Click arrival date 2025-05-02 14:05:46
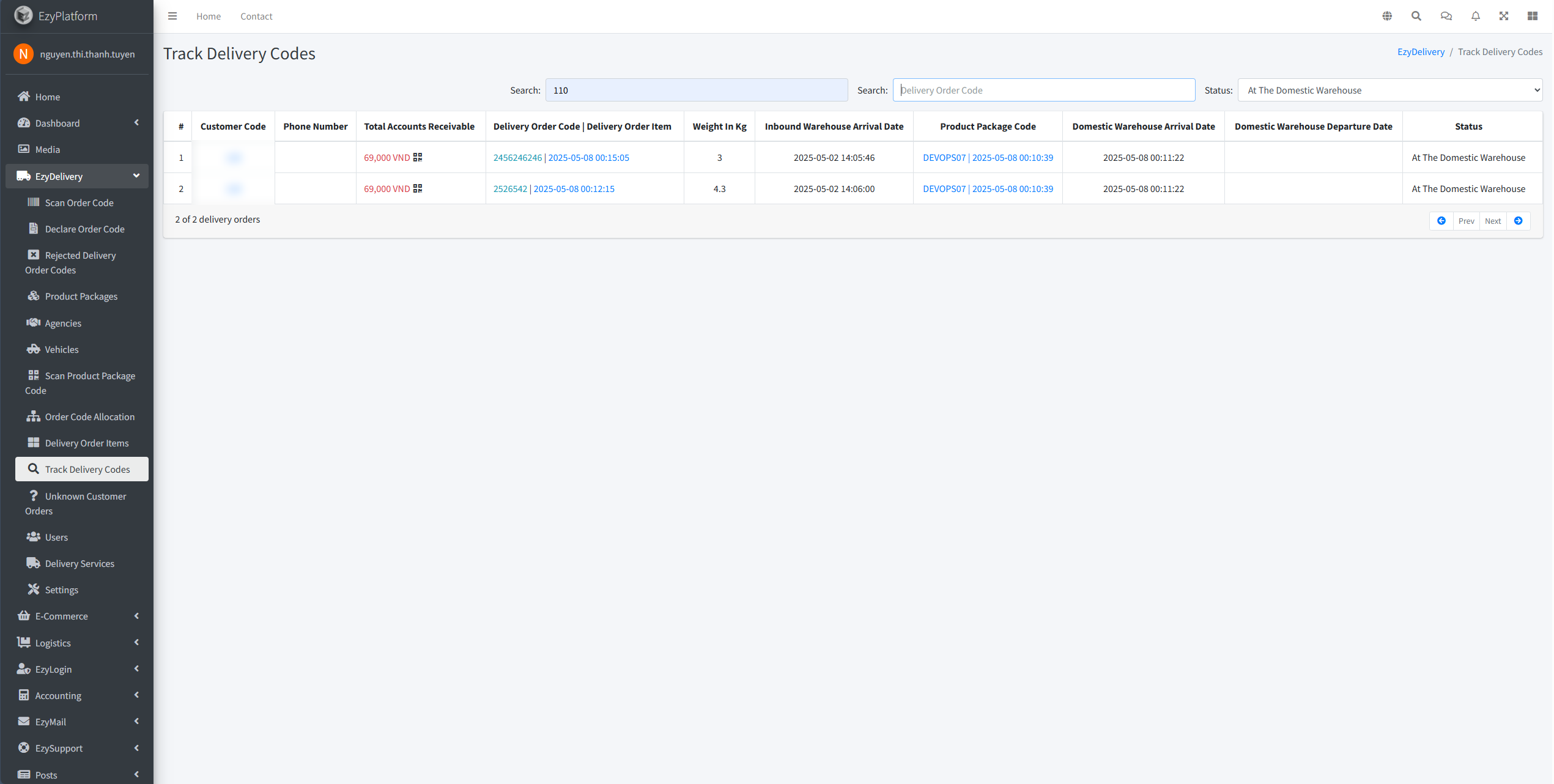This screenshot has width=1554, height=784. (834, 158)
